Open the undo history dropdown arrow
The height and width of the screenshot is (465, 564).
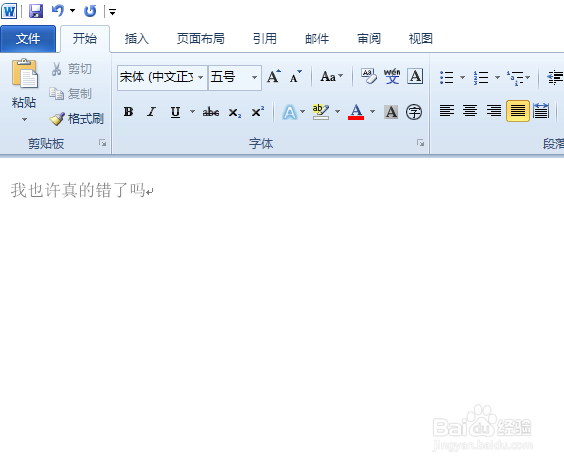point(72,11)
